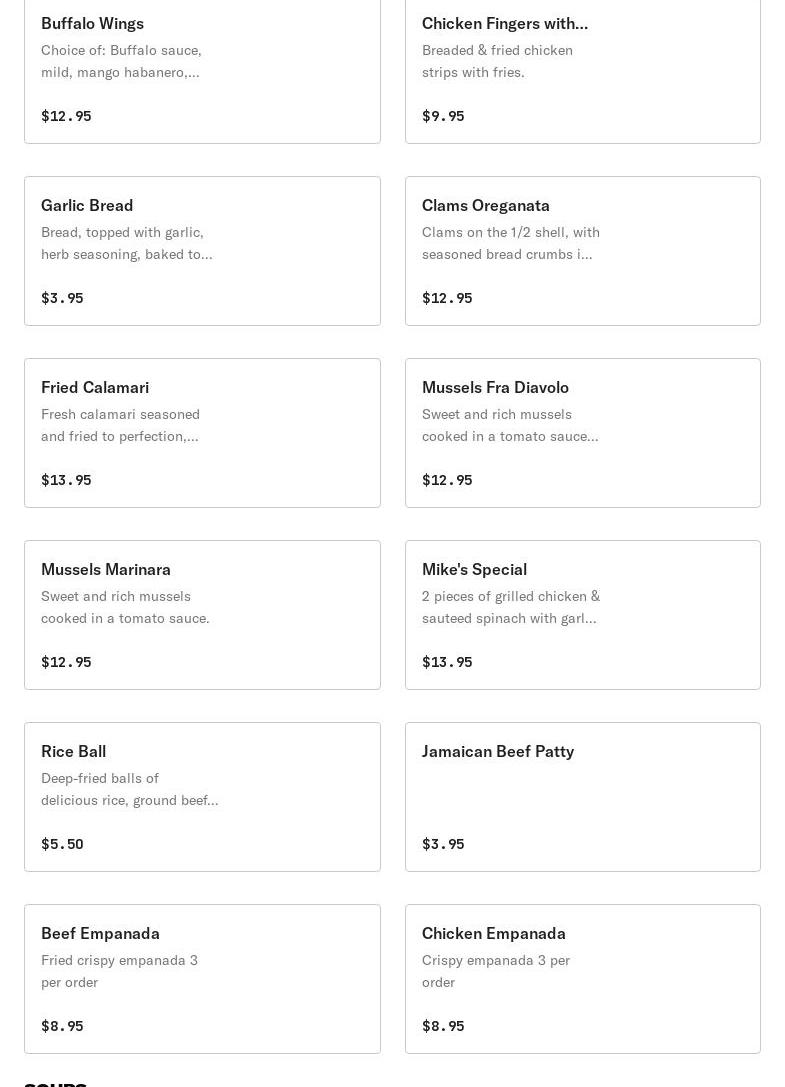Click Garlic Bread description text
The height and width of the screenshot is (1087, 785).
(x=126, y=243)
